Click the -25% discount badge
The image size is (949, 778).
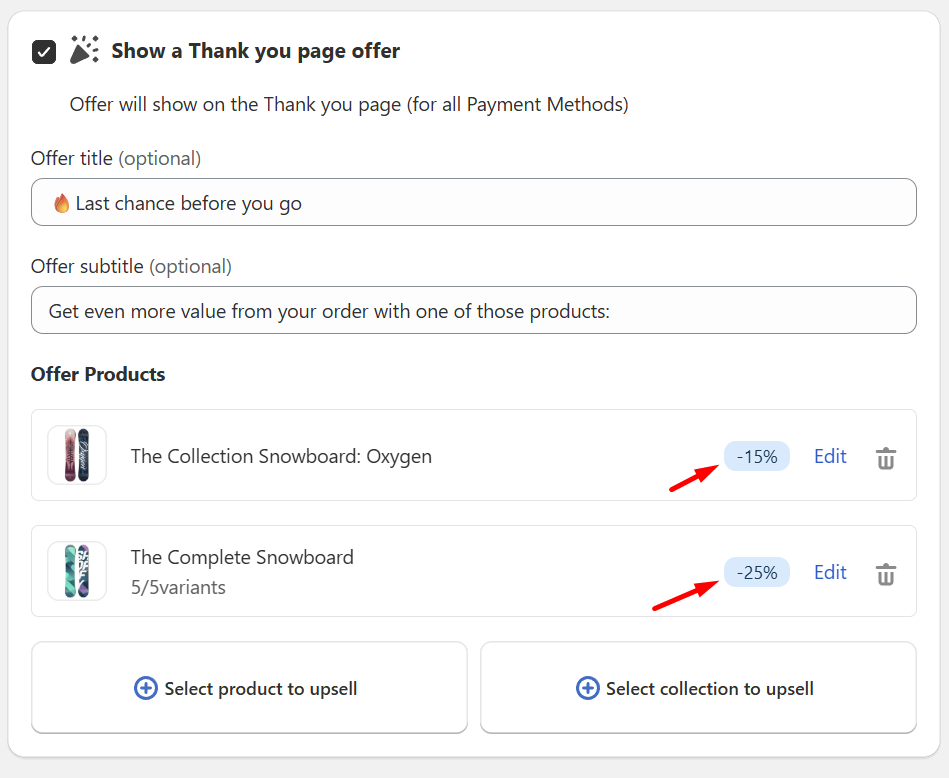coord(757,572)
